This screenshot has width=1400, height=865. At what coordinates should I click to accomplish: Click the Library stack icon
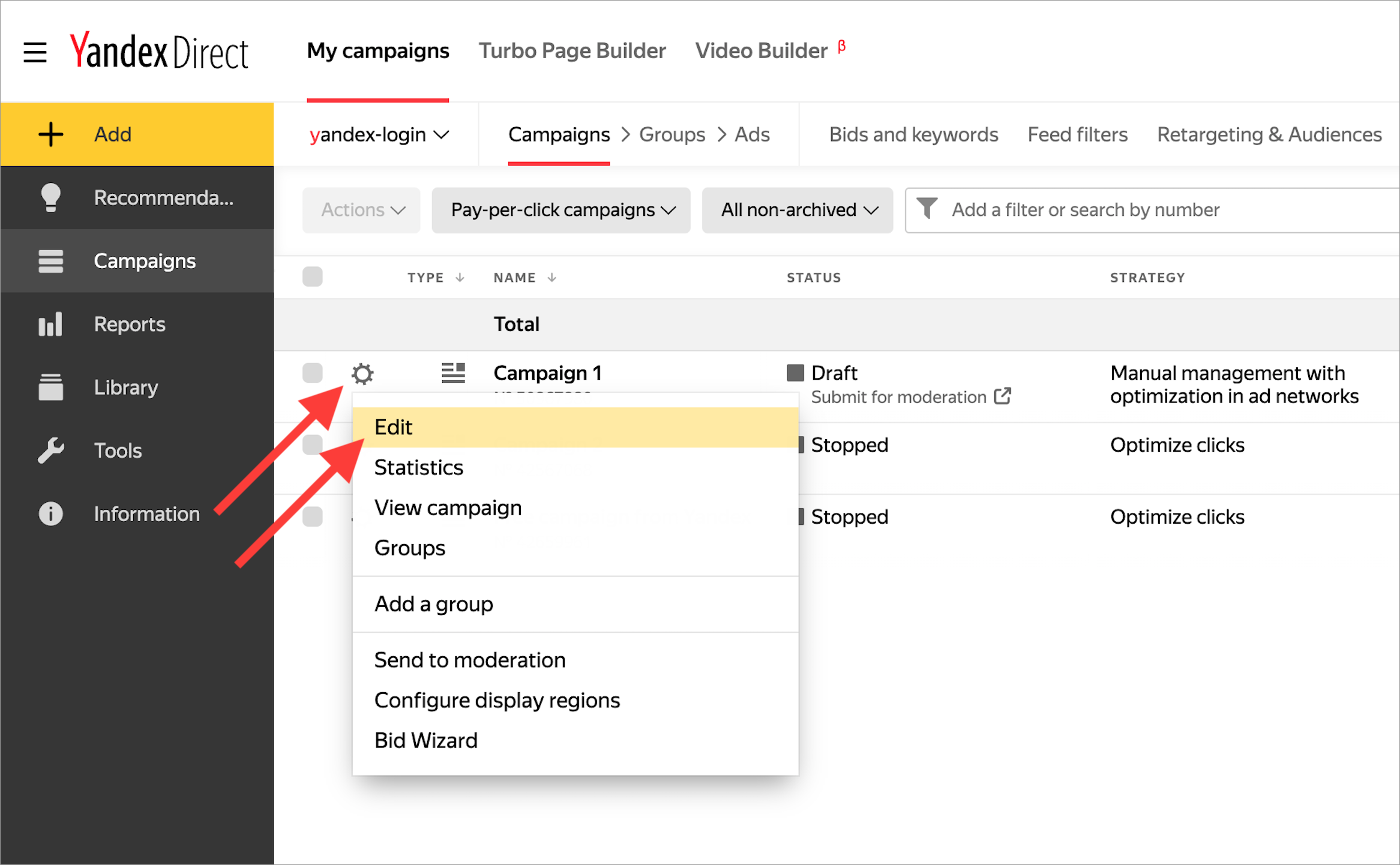click(x=51, y=387)
